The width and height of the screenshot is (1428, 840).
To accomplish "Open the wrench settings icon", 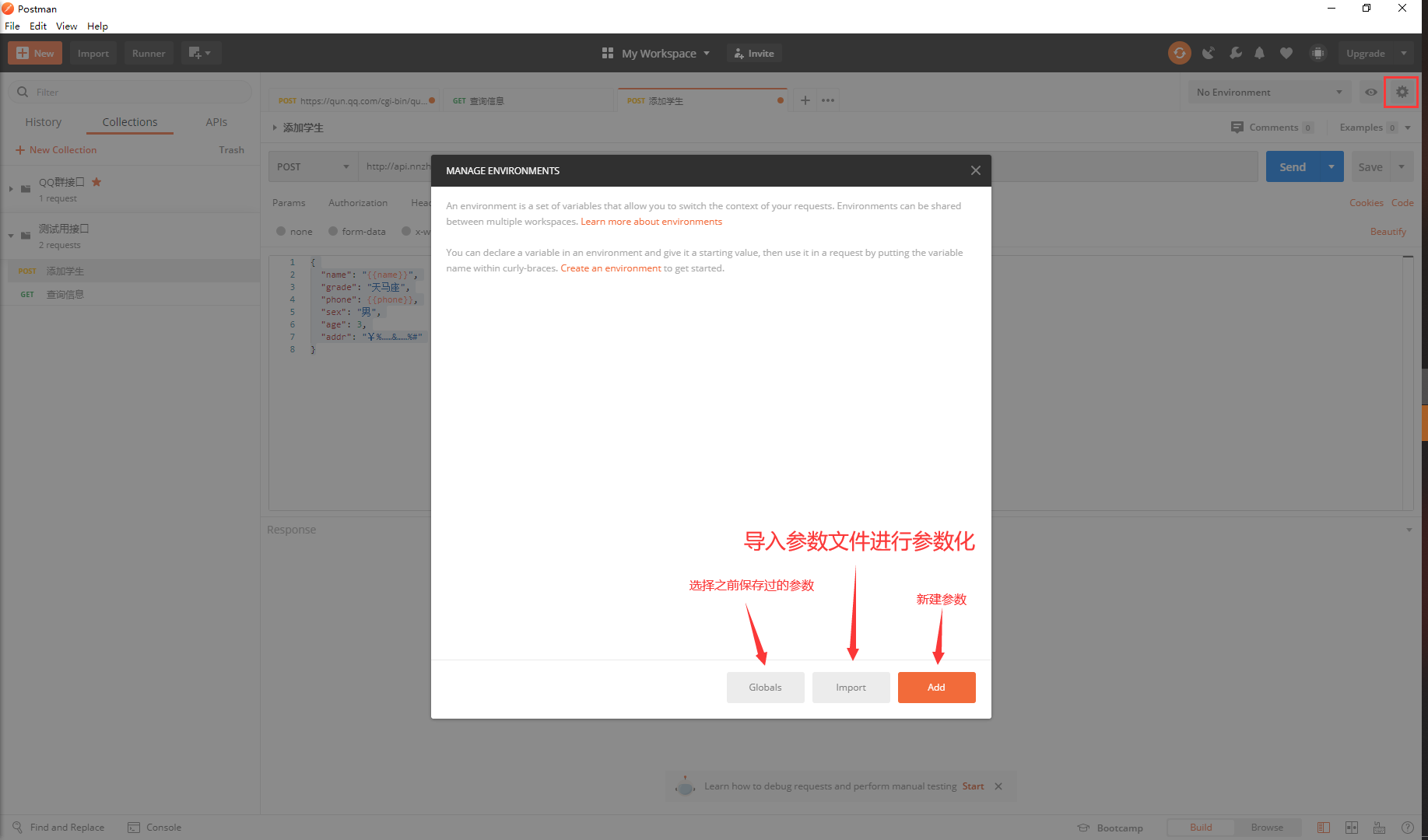I will [x=1235, y=53].
